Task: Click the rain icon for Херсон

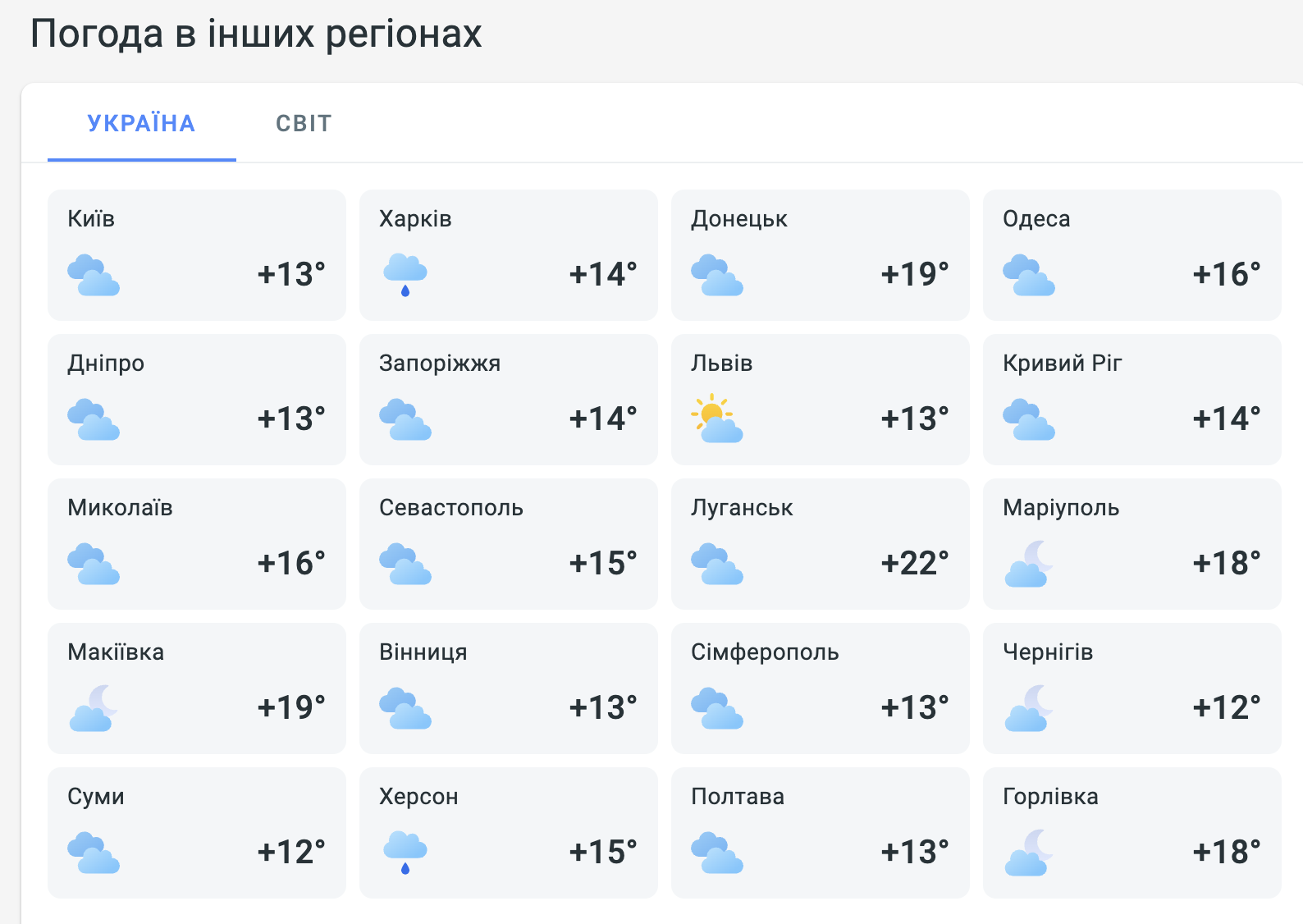Action: (405, 853)
